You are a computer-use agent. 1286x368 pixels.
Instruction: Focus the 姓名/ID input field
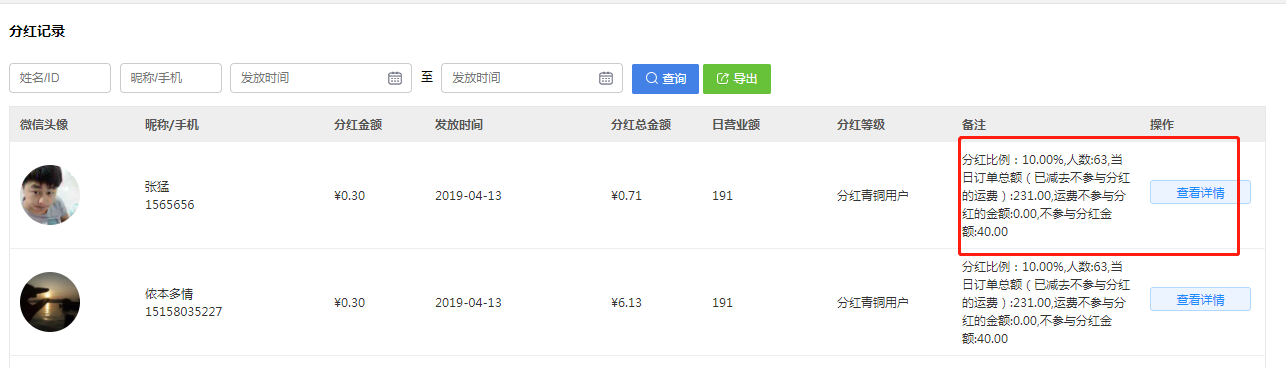point(60,78)
